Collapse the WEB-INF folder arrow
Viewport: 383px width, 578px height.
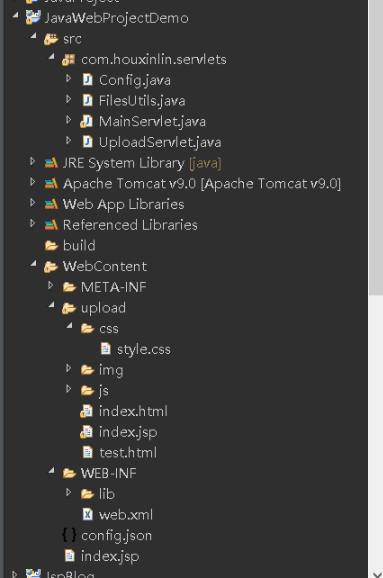click(51, 471)
